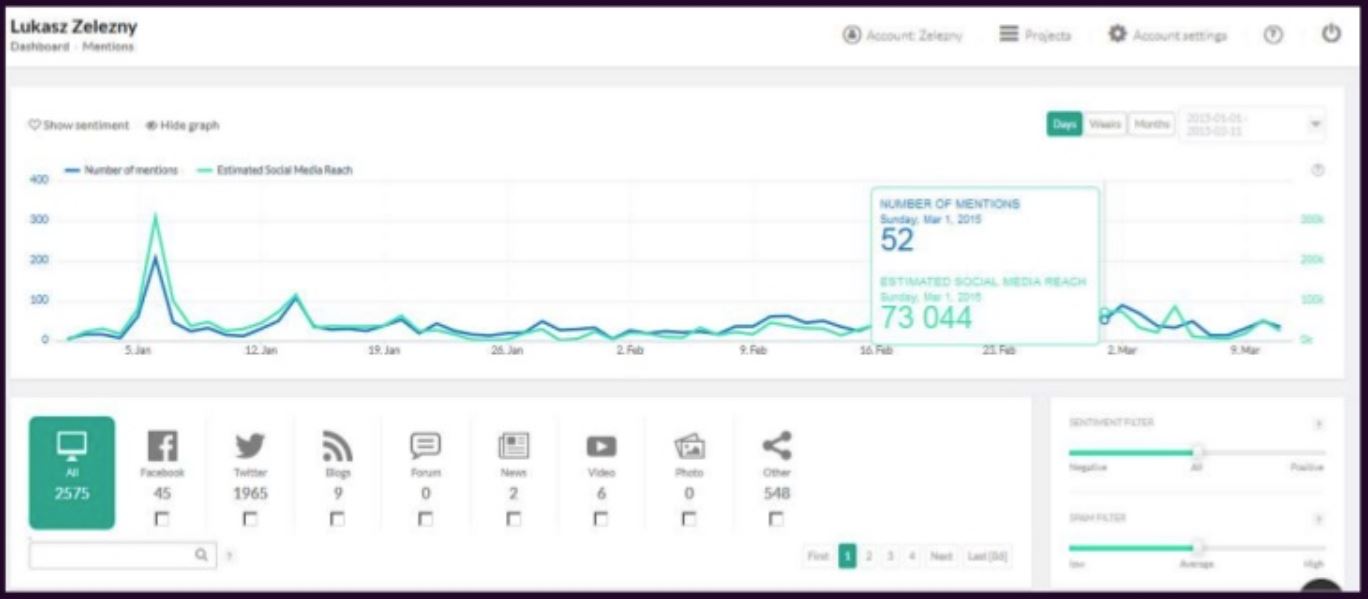Click the Other share icon
Viewport: 1368px width, 599px height.
coord(776,445)
